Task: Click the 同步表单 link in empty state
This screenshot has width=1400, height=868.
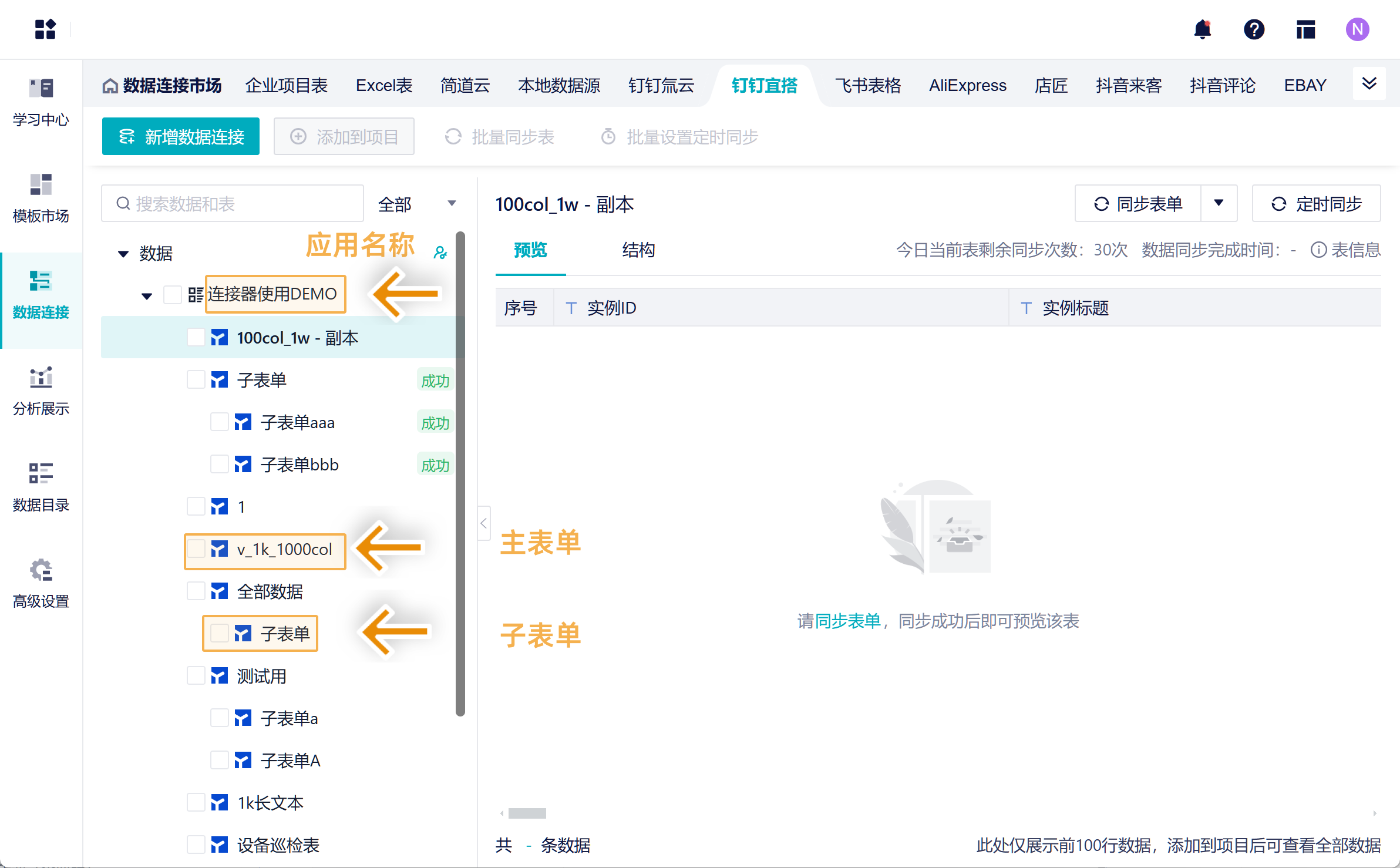Action: click(848, 621)
